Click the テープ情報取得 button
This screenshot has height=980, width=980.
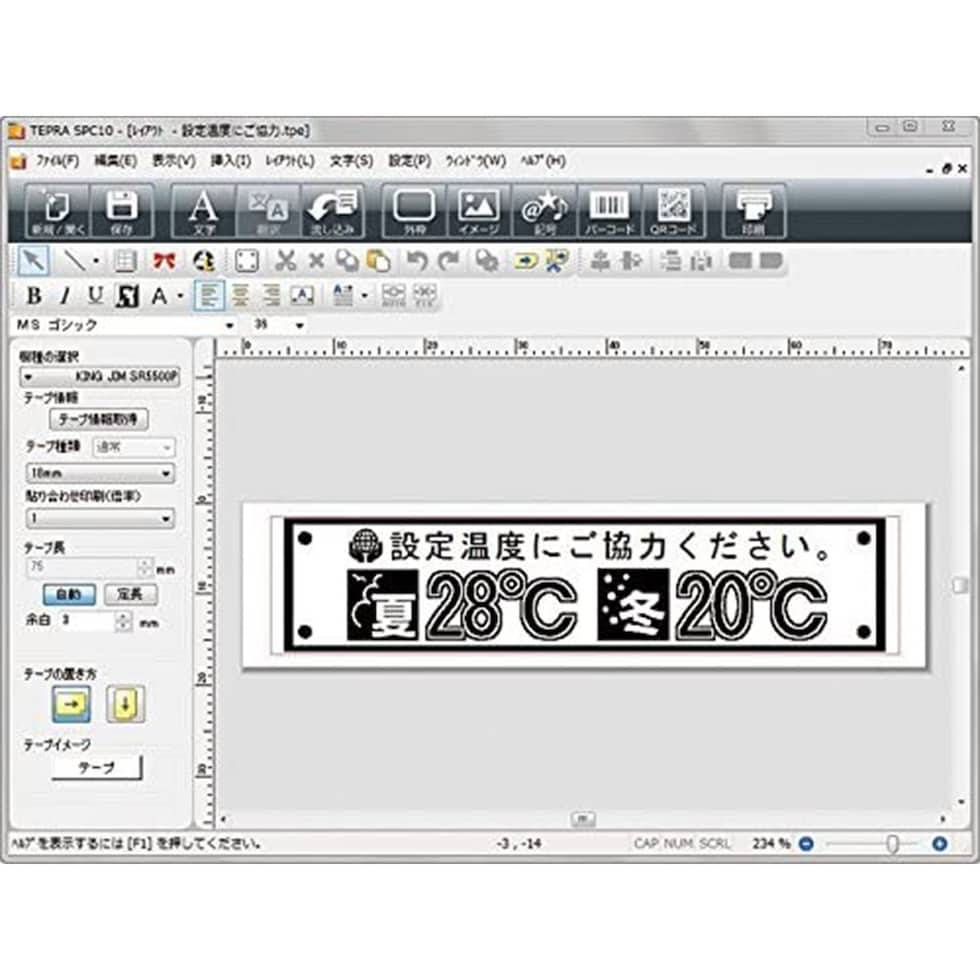97,419
